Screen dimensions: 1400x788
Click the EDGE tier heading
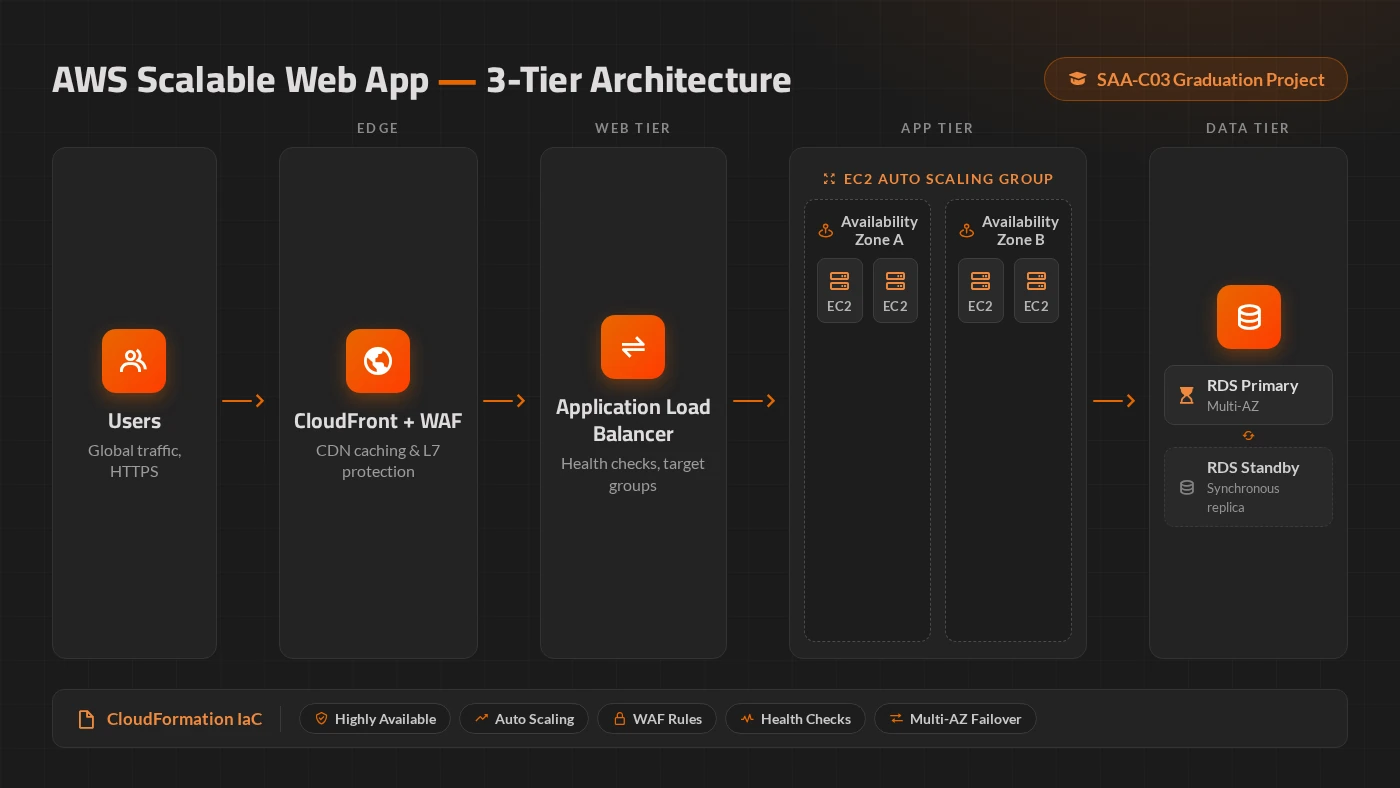pos(378,128)
